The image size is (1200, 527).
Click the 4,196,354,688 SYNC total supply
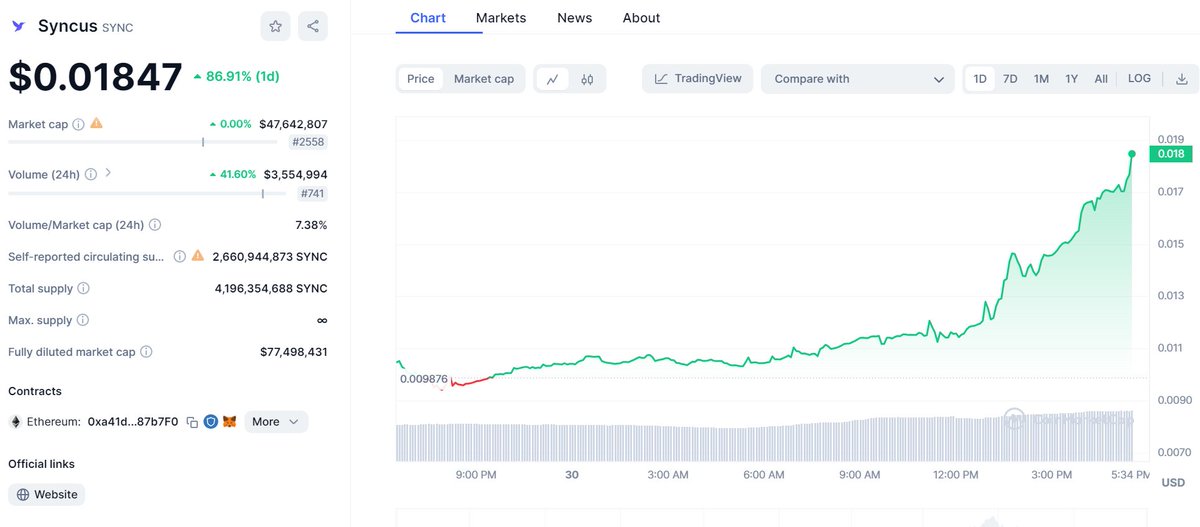click(x=271, y=288)
